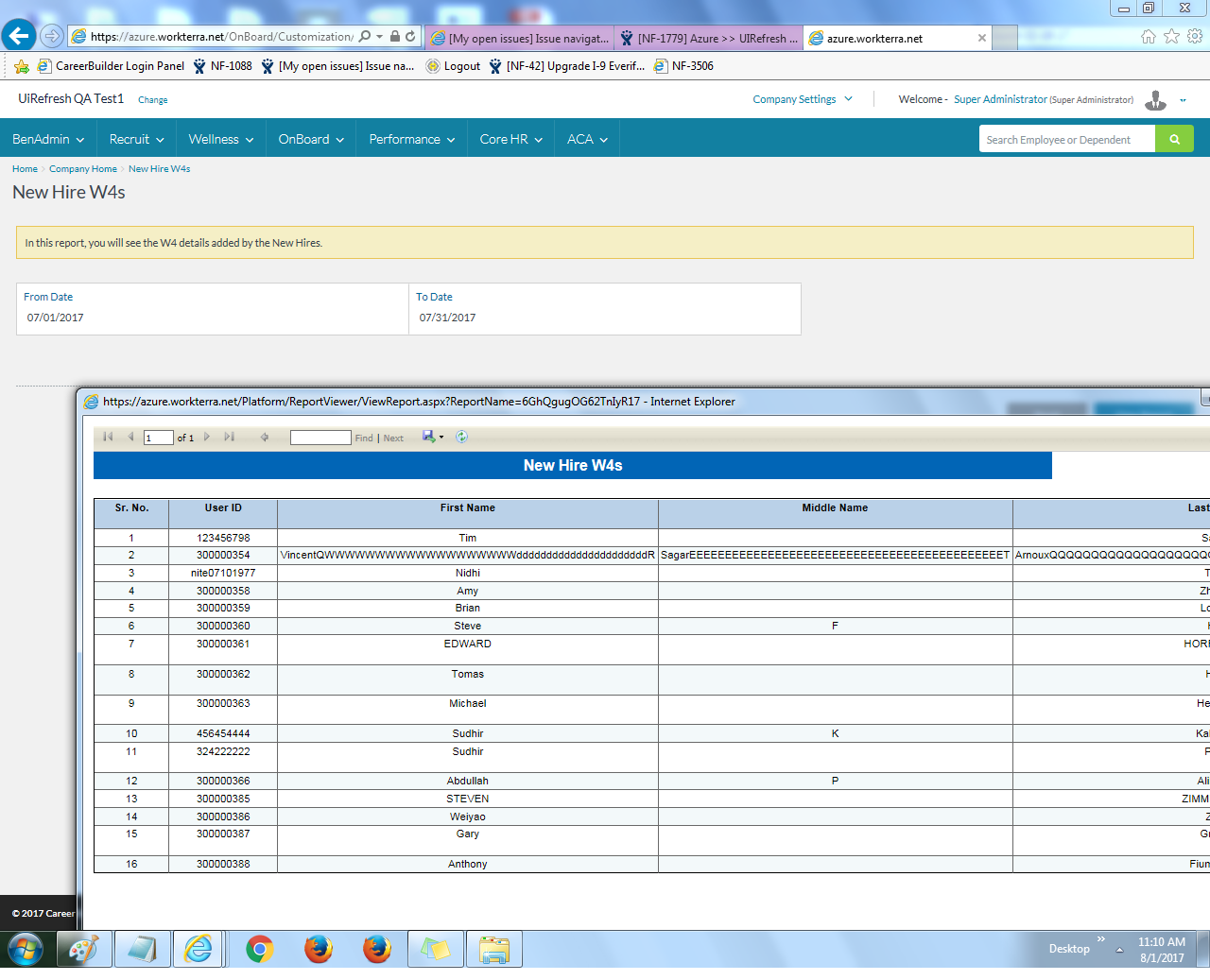
Task: Click the Change company link
Action: point(152,100)
